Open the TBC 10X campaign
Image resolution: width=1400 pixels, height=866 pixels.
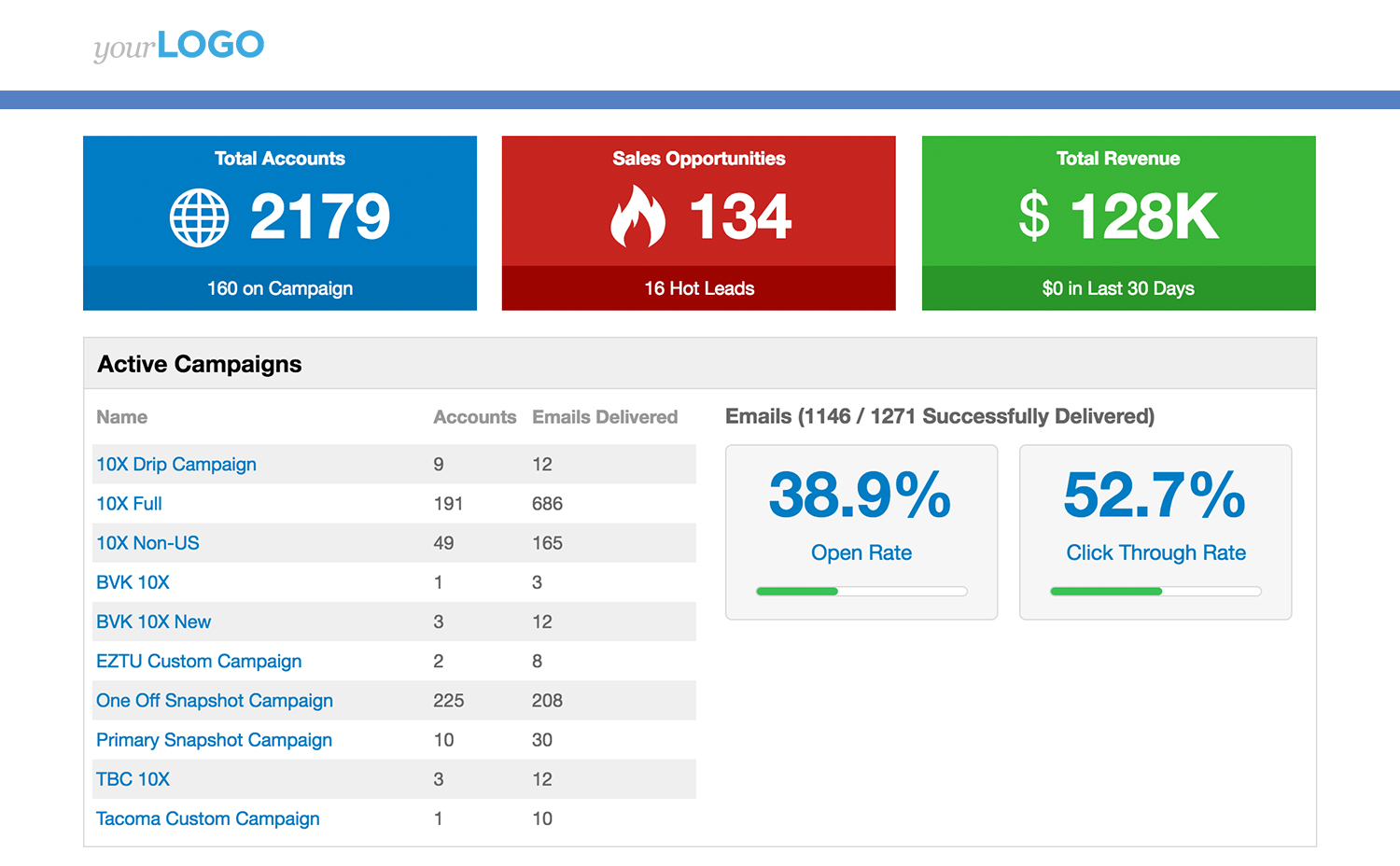pyautogui.click(x=133, y=779)
